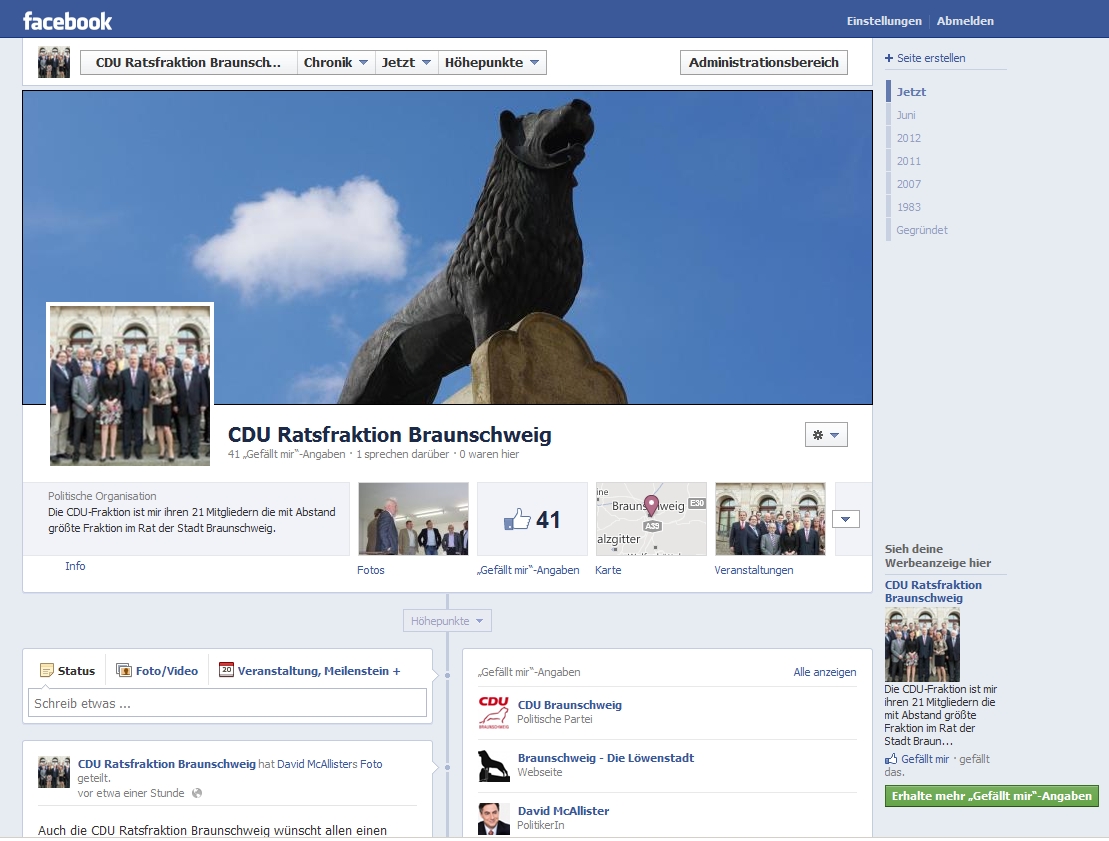Viewport: 1109px width, 841px height.
Task: Select Veranstaltung, Meilenstein + tab
Action: point(310,671)
